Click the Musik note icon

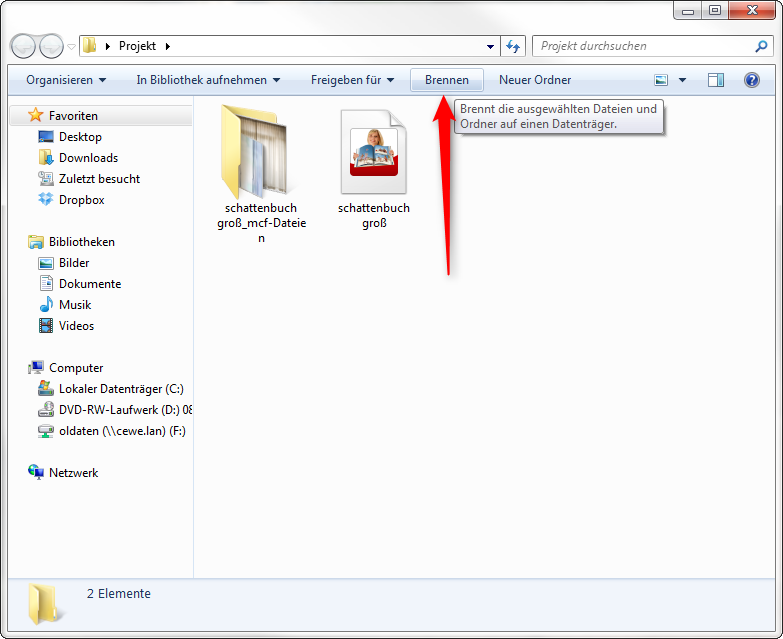tap(46, 305)
